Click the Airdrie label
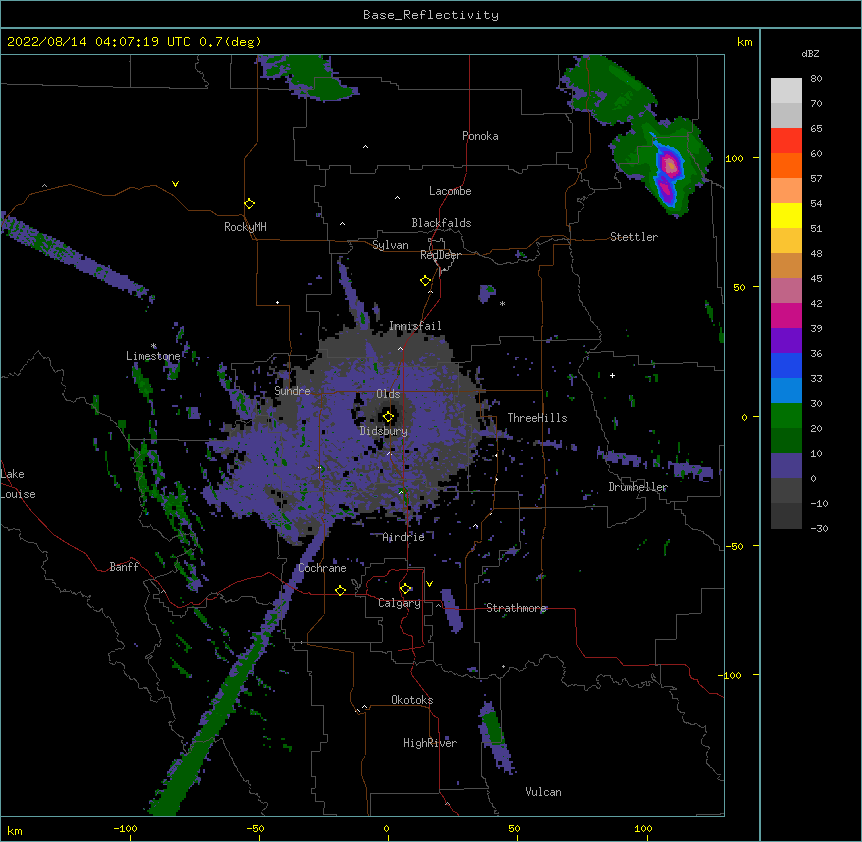 click(404, 537)
